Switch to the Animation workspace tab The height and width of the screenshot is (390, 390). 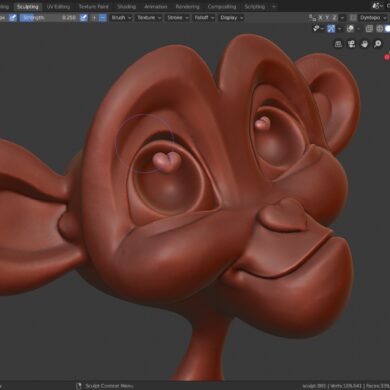[x=156, y=6]
